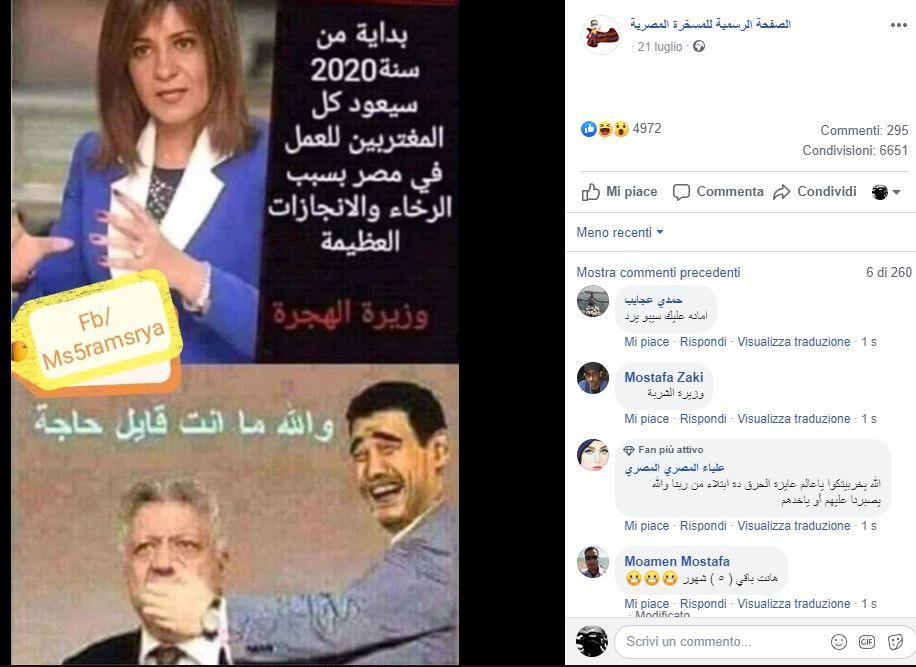This screenshot has height=667, width=916.
Task: Expand the Meno recenti sort dropdown
Action: [620, 232]
